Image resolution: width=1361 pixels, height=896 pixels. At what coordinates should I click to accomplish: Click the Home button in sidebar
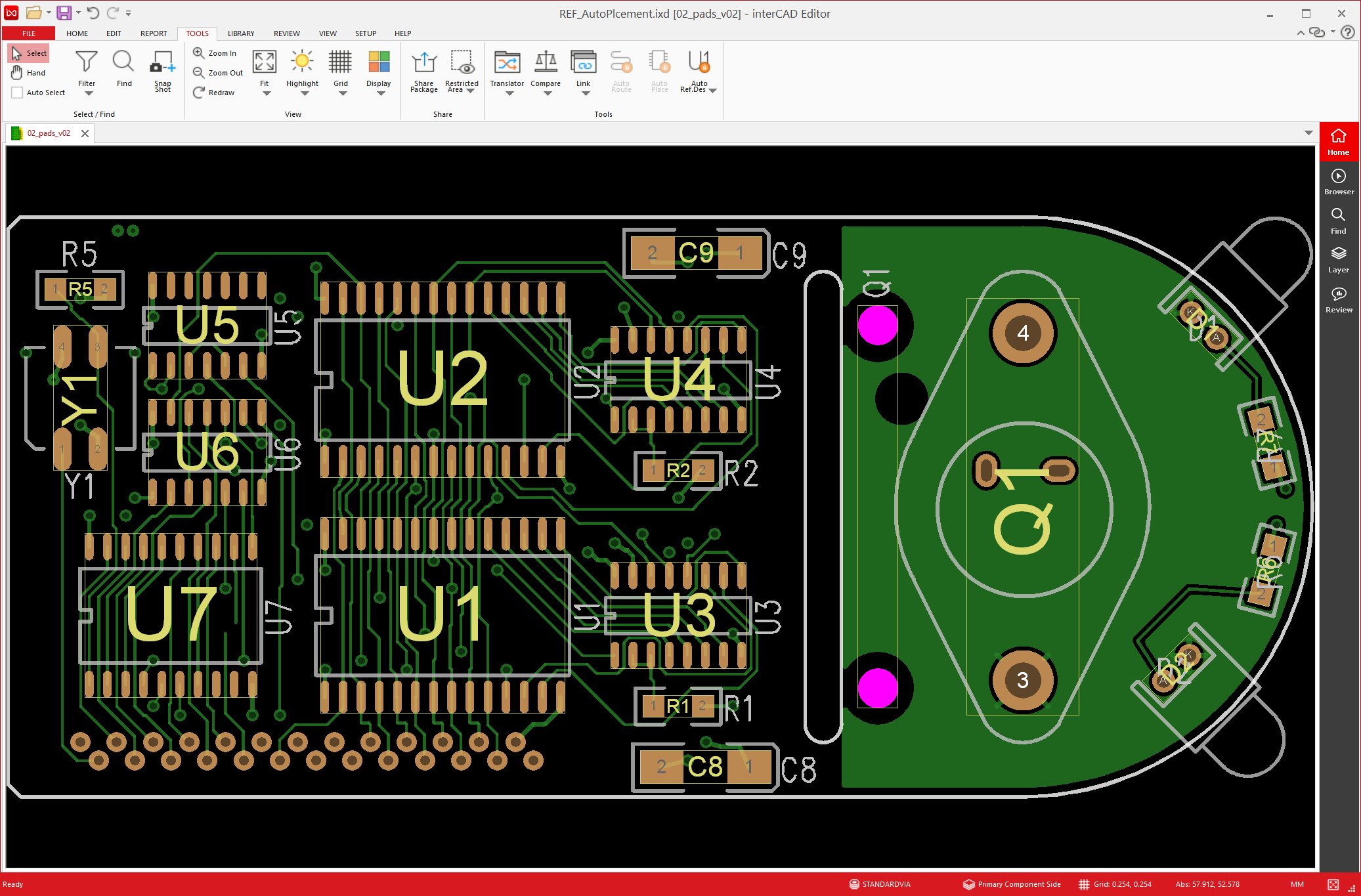[1338, 141]
